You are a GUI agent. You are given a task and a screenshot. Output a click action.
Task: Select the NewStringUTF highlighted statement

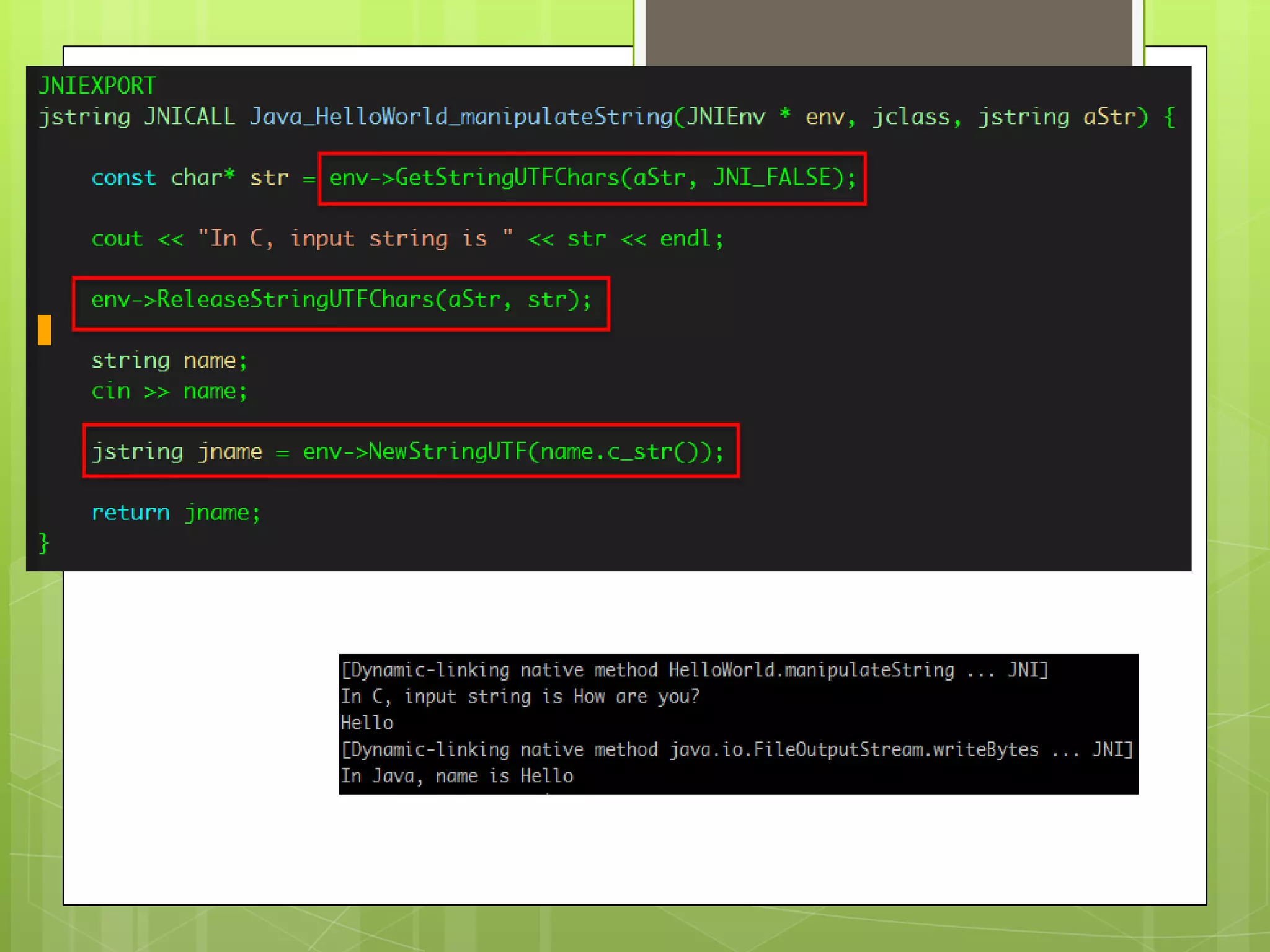pos(410,452)
